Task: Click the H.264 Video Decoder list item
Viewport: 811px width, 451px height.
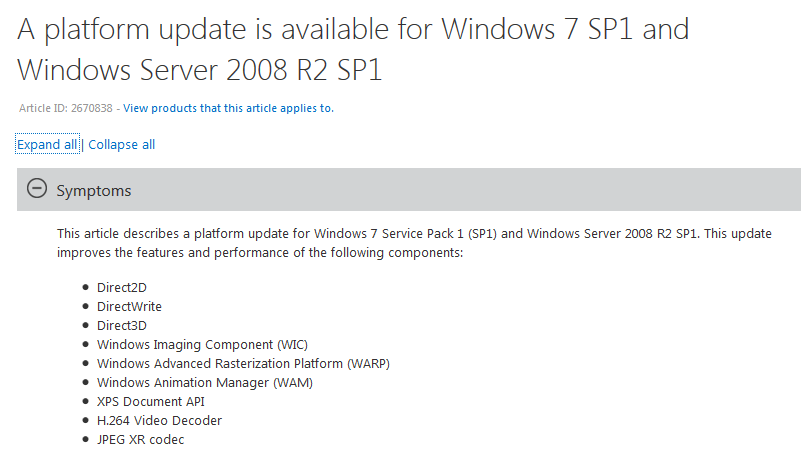Action: pyautogui.click(x=159, y=421)
